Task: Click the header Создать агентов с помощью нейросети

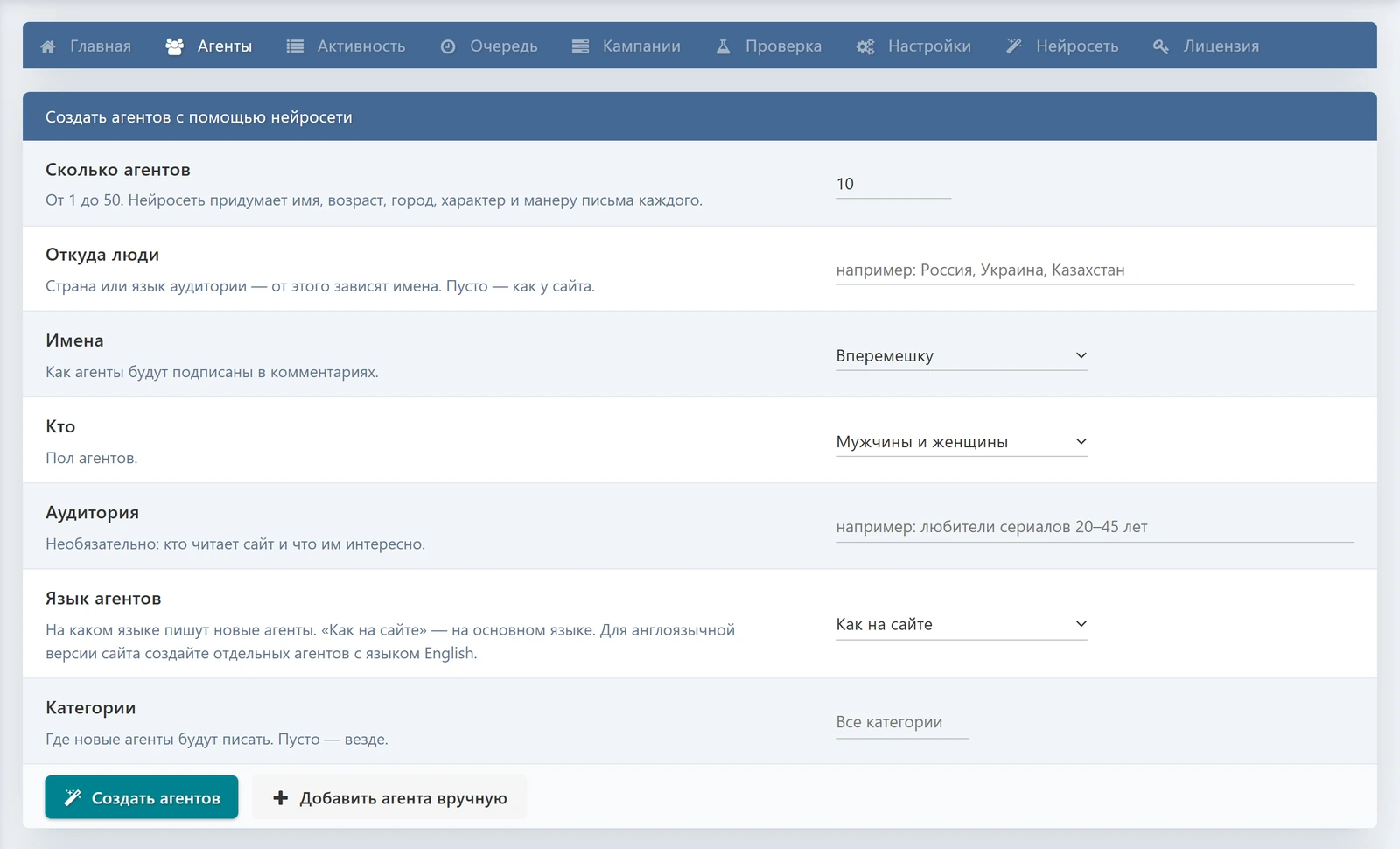Action: click(199, 117)
